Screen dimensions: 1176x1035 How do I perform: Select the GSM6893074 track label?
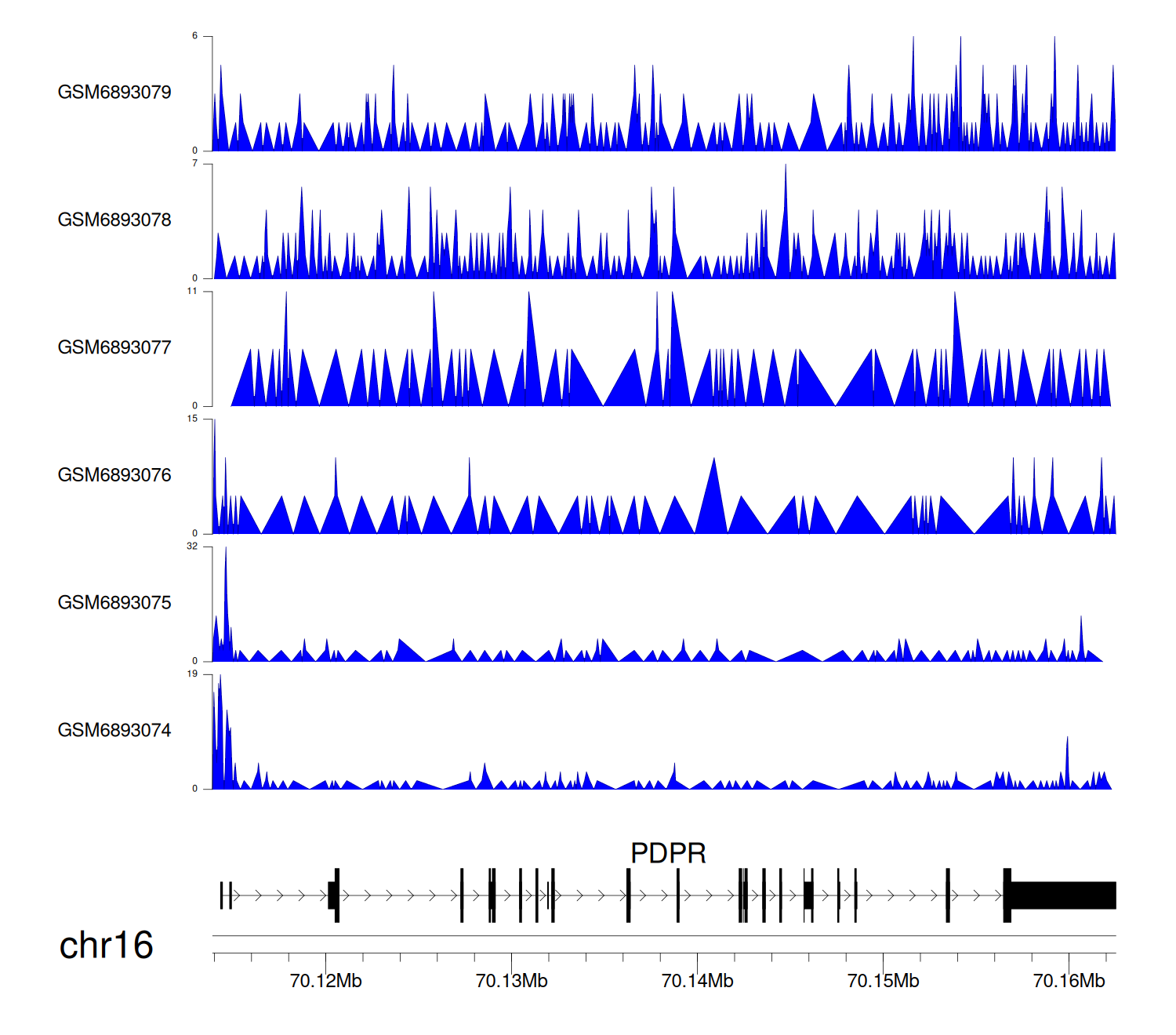click(114, 731)
